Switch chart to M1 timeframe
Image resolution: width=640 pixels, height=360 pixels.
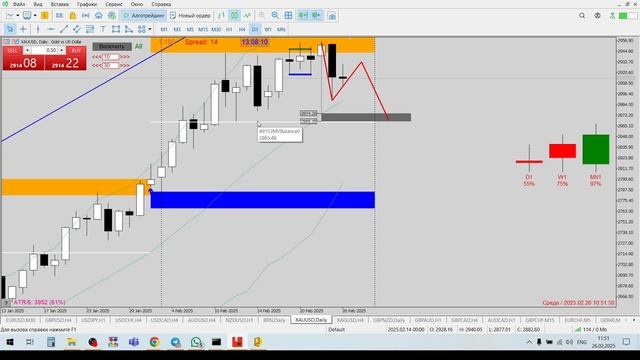coord(164,29)
